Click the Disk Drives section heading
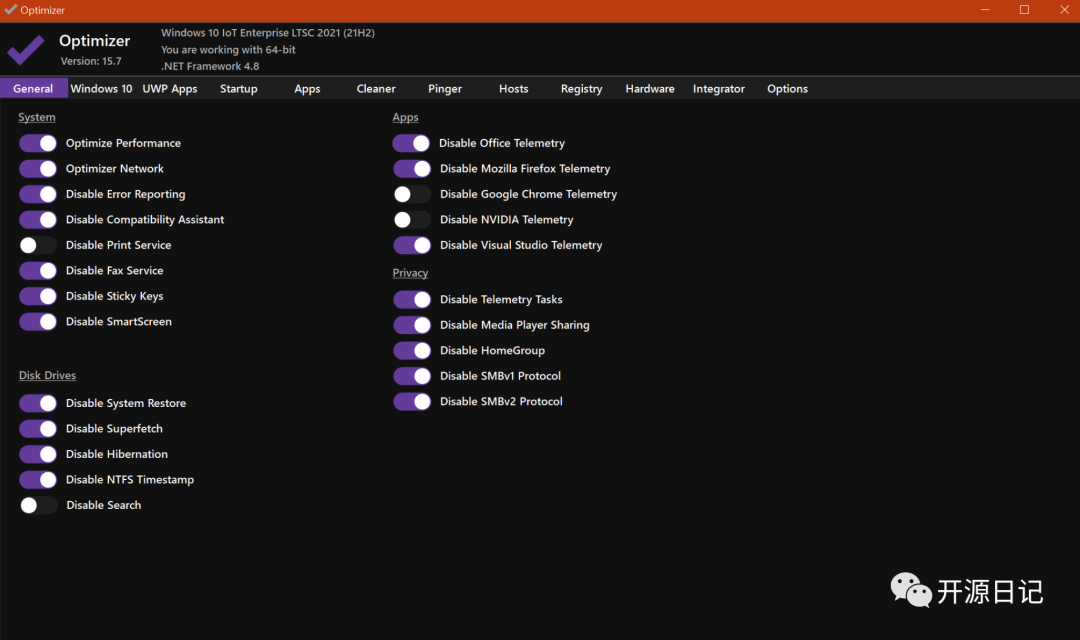Image resolution: width=1080 pixels, height=640 pixels. [x=48, y=375]
